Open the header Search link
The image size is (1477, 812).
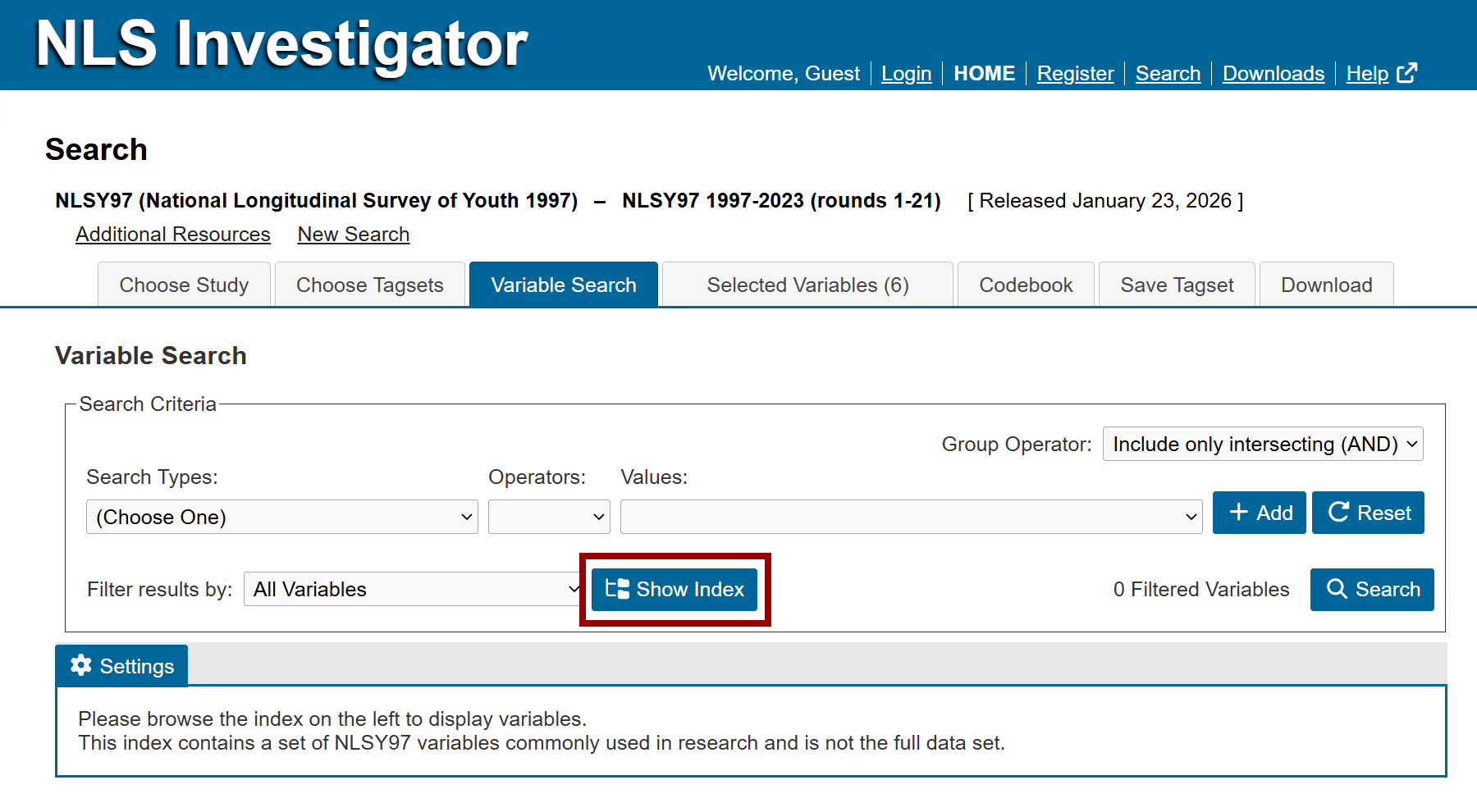point(1168,74)
